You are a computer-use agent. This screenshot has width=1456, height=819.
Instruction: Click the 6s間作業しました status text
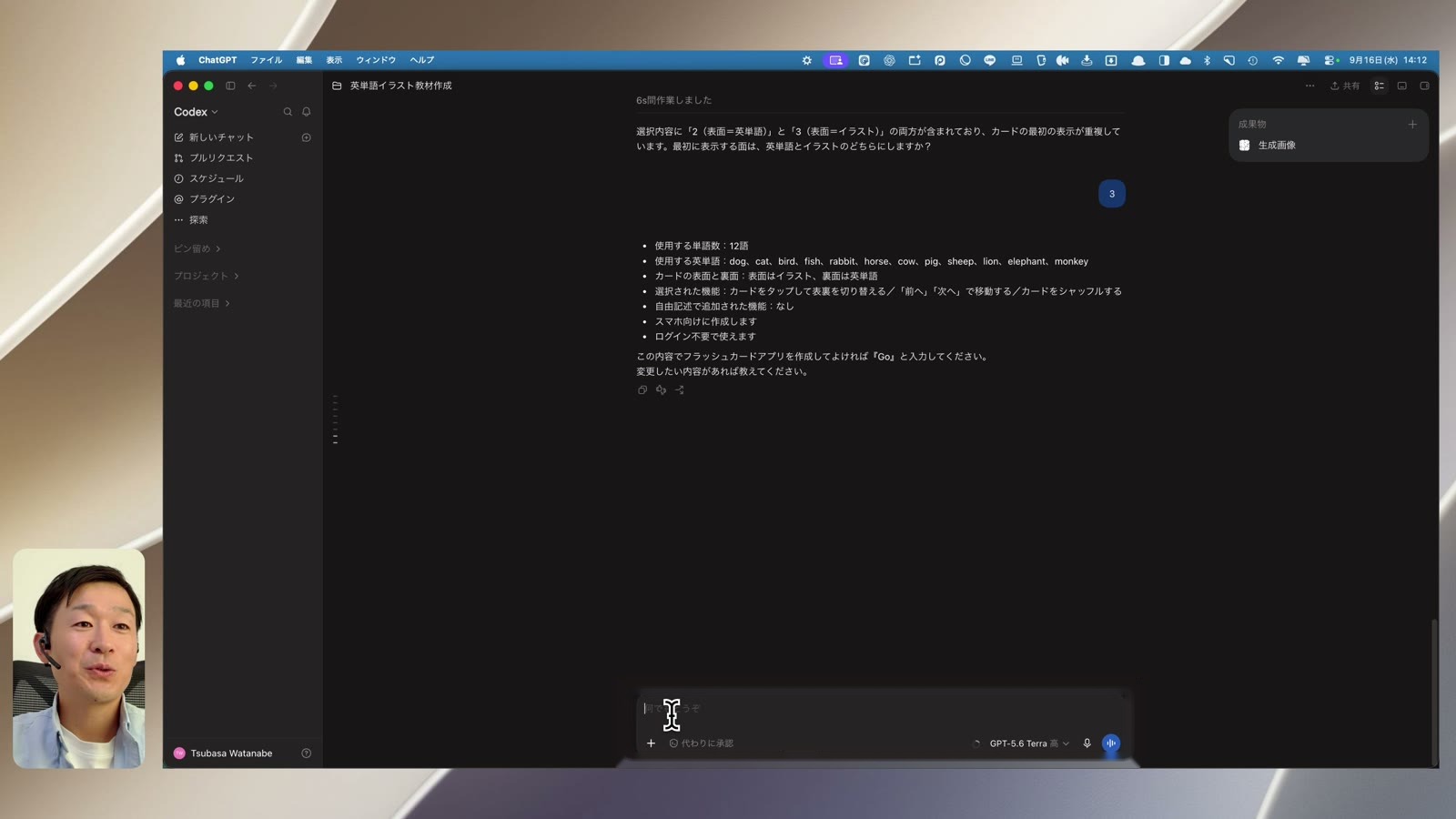tap(674, 100)
